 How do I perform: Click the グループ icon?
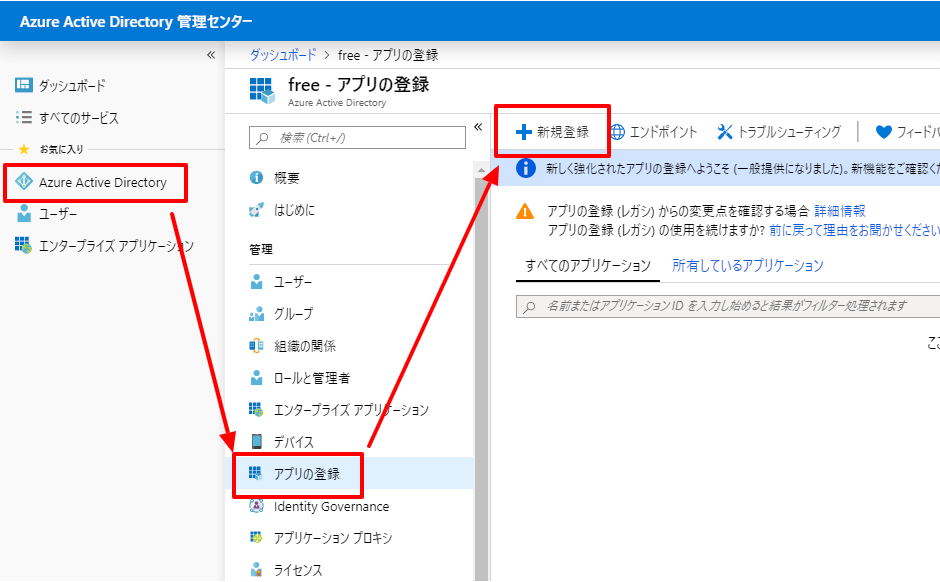pos(257,313)
